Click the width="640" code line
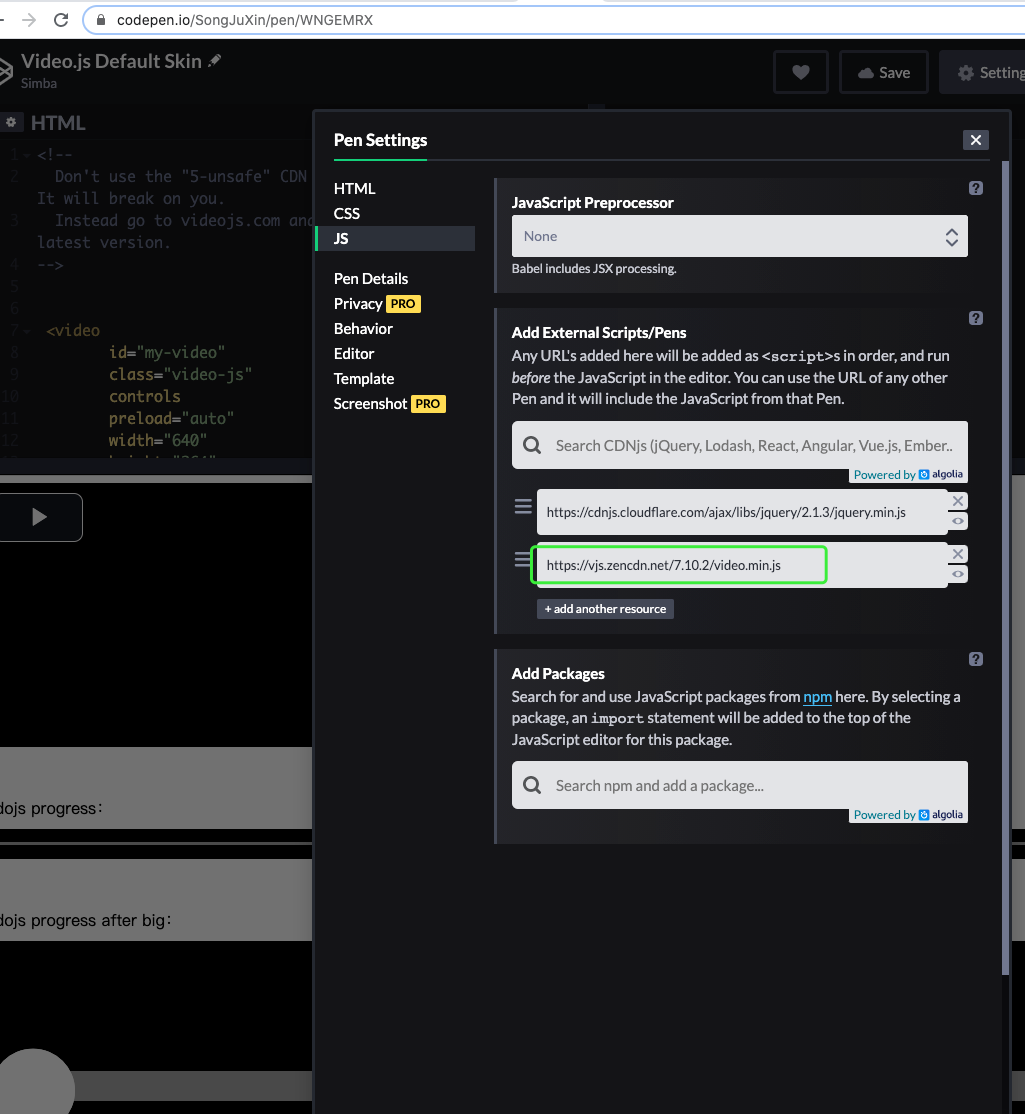Screen dimensions: 1025x1114 (158, 440)
